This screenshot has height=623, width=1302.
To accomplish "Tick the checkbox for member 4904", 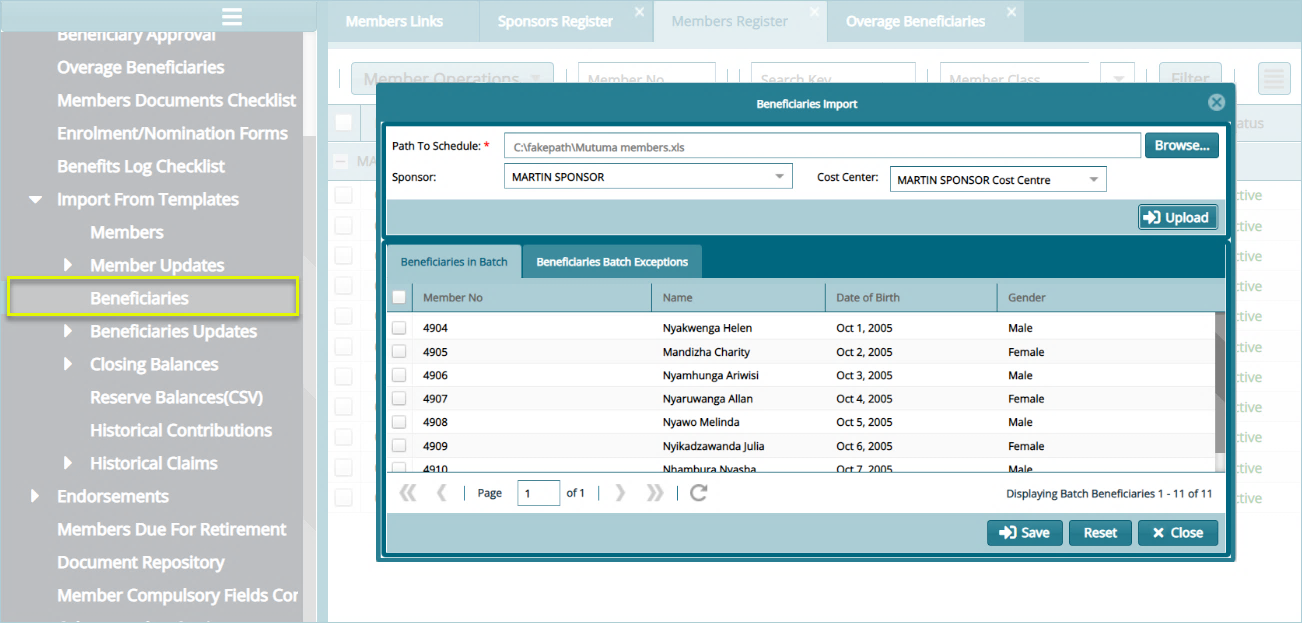I will coord(399,328).
